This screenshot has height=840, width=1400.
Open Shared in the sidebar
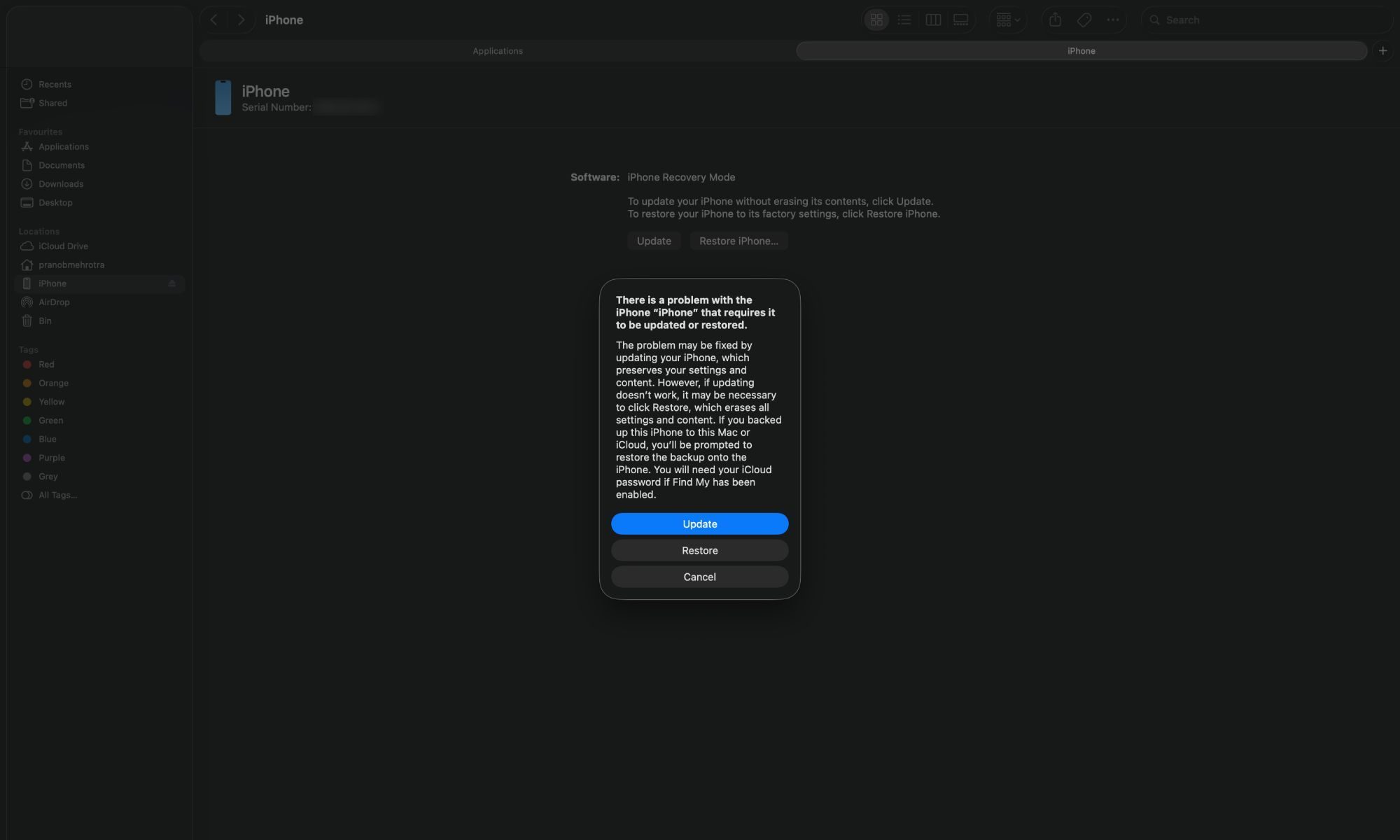99,103
